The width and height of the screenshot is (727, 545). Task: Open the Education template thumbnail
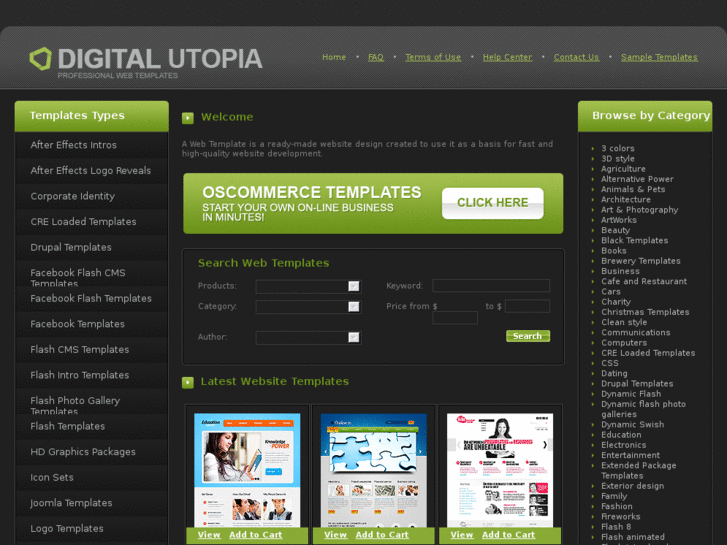[247, 470]
